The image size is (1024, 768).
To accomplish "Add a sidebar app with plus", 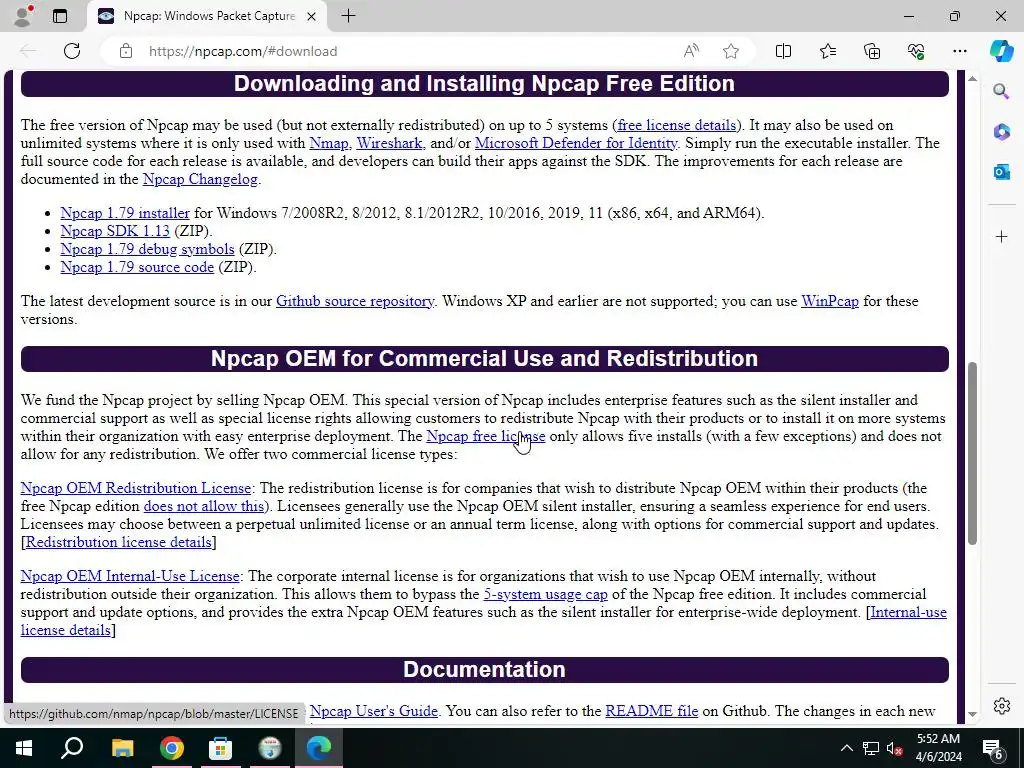I will (x=1001, y=236).
